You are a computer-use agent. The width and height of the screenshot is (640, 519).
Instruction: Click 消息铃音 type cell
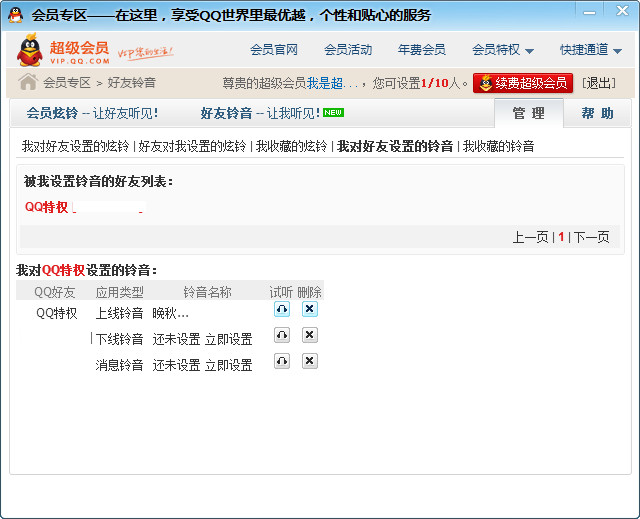[x=120, y=365]
